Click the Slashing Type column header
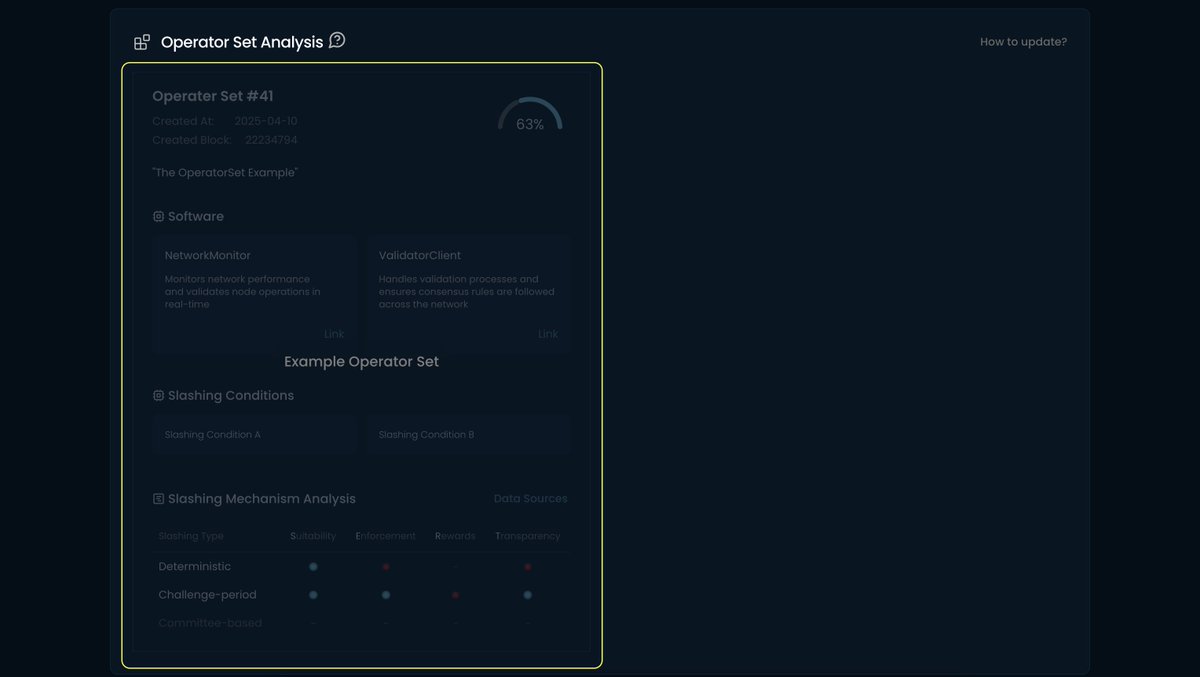This screenshot has width=1200, height=677. pyautogui.click(x=191, y=536)
